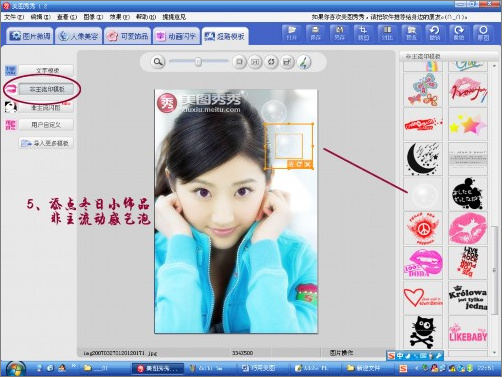Click the open file folder icon in toolbar
The width and height of the screenshot is (502, 377).
pyautogui.click(x=291, y=33)
